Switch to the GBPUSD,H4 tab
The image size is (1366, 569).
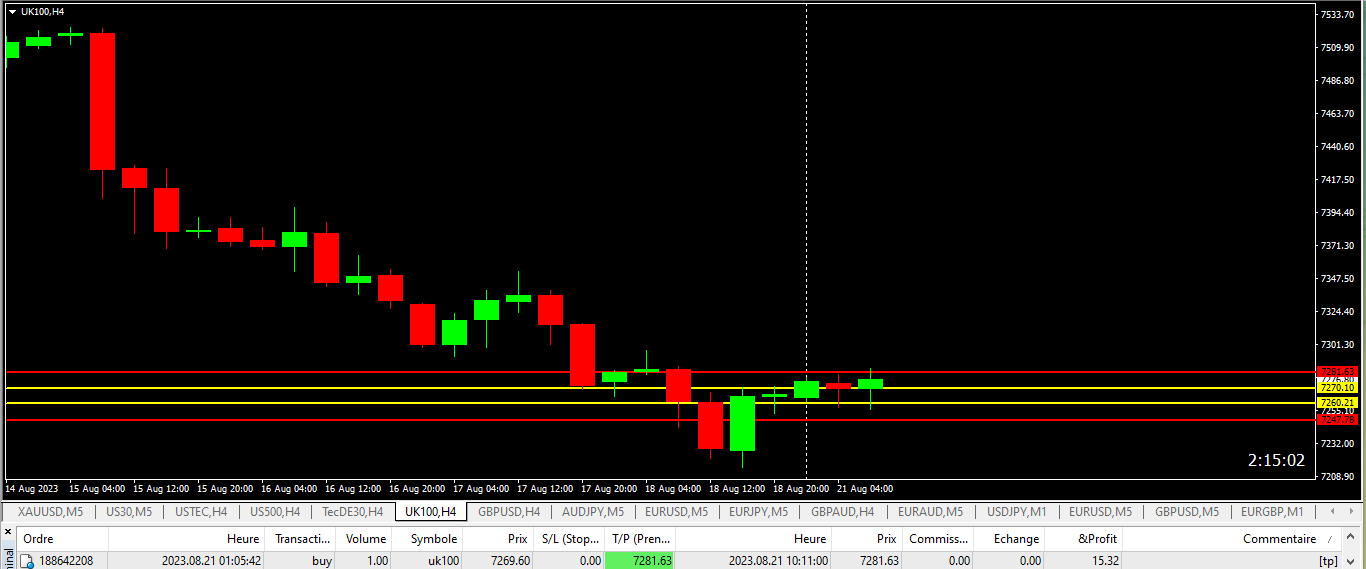tap(509, 512)
